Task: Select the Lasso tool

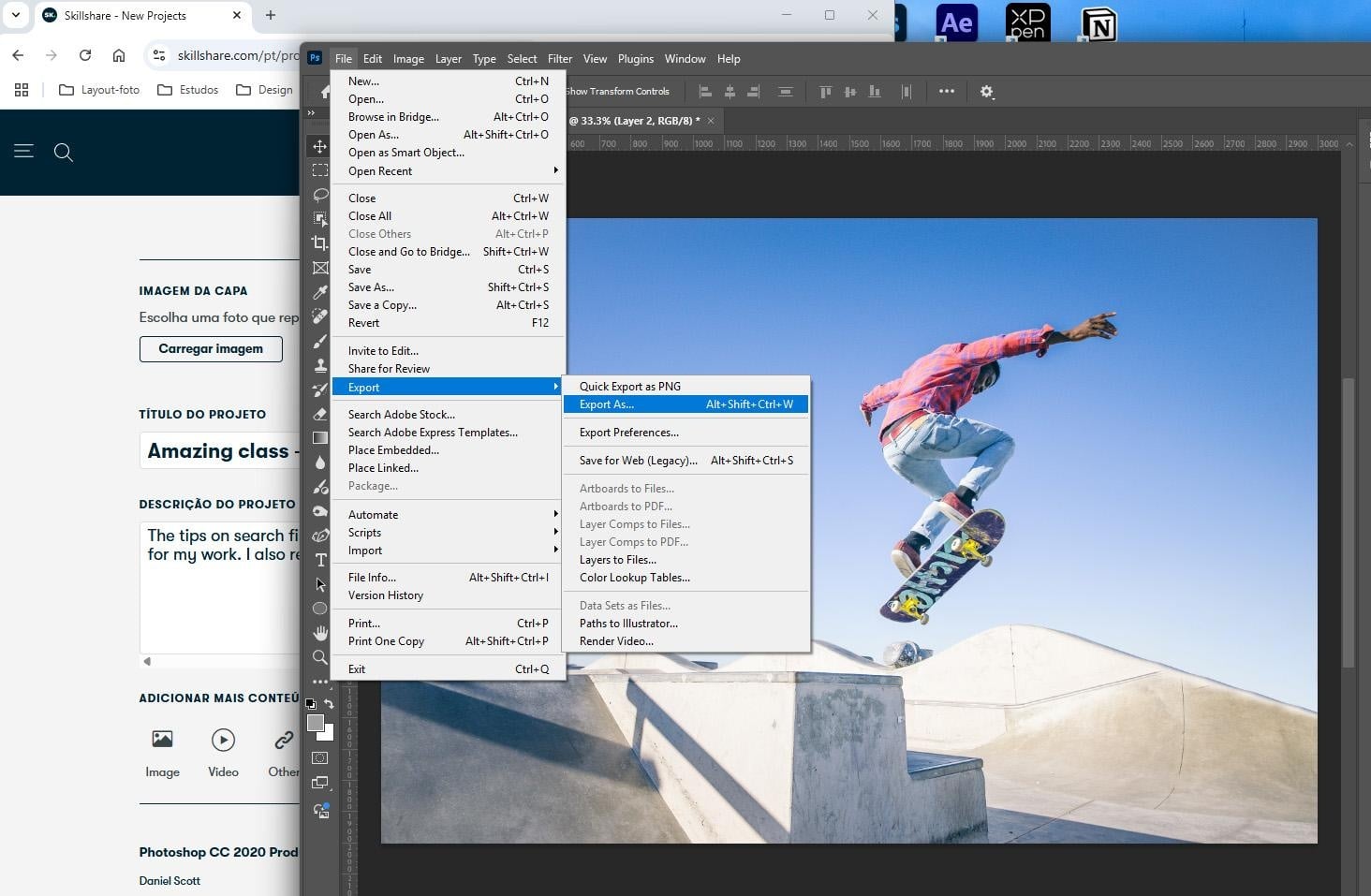Action: tap(320, 195)
